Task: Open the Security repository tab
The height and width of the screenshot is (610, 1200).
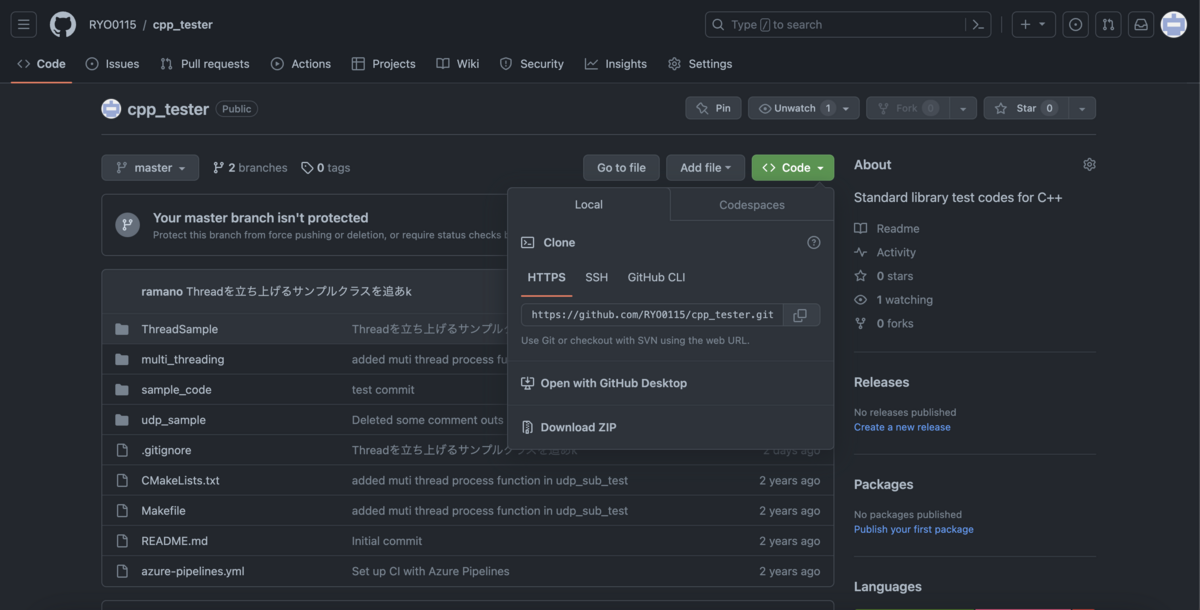Action: pyautogui.click(x=532, y=64)
